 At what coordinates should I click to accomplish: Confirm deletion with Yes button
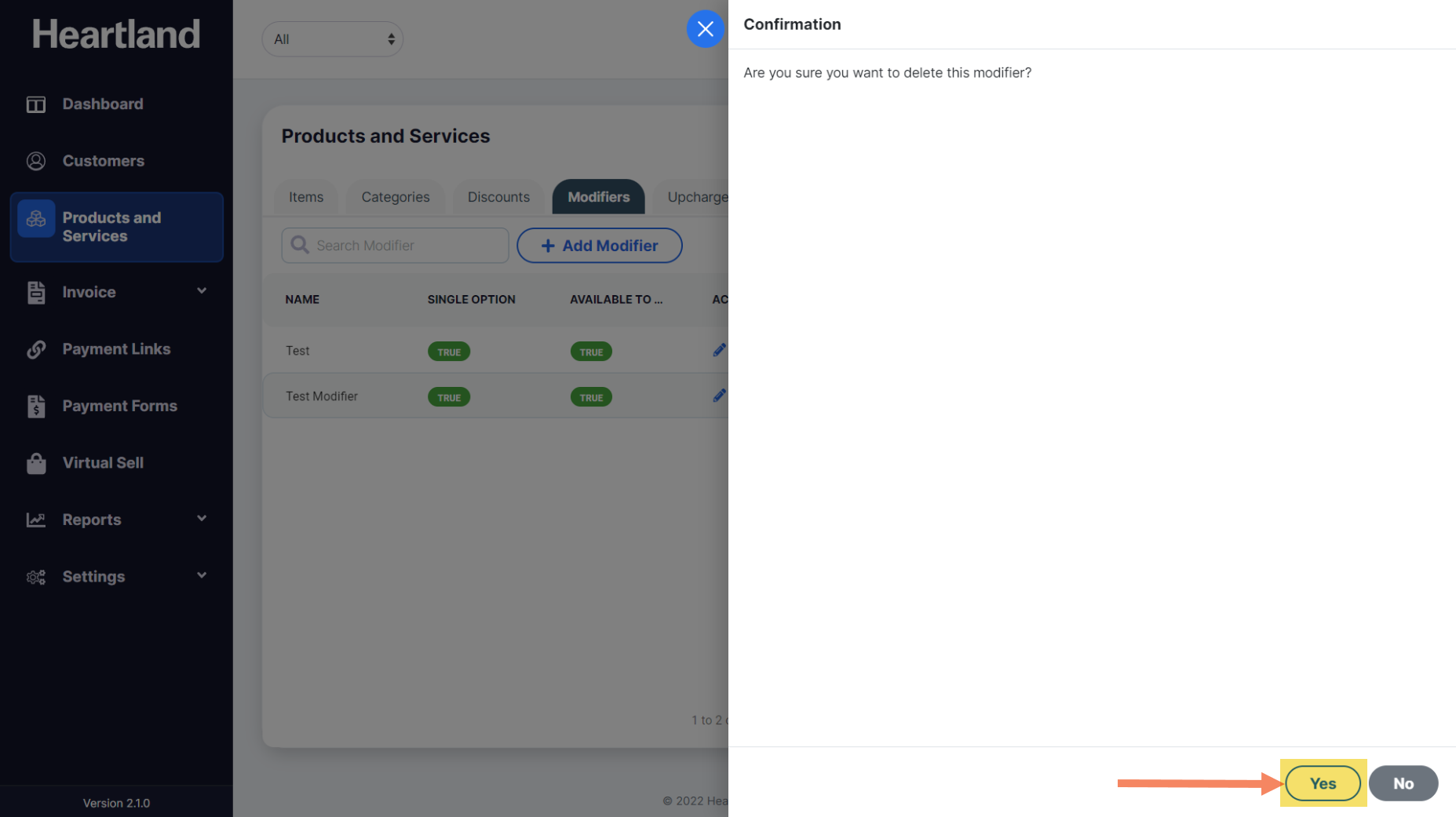pyautogui.click(x=1323, y=783)
